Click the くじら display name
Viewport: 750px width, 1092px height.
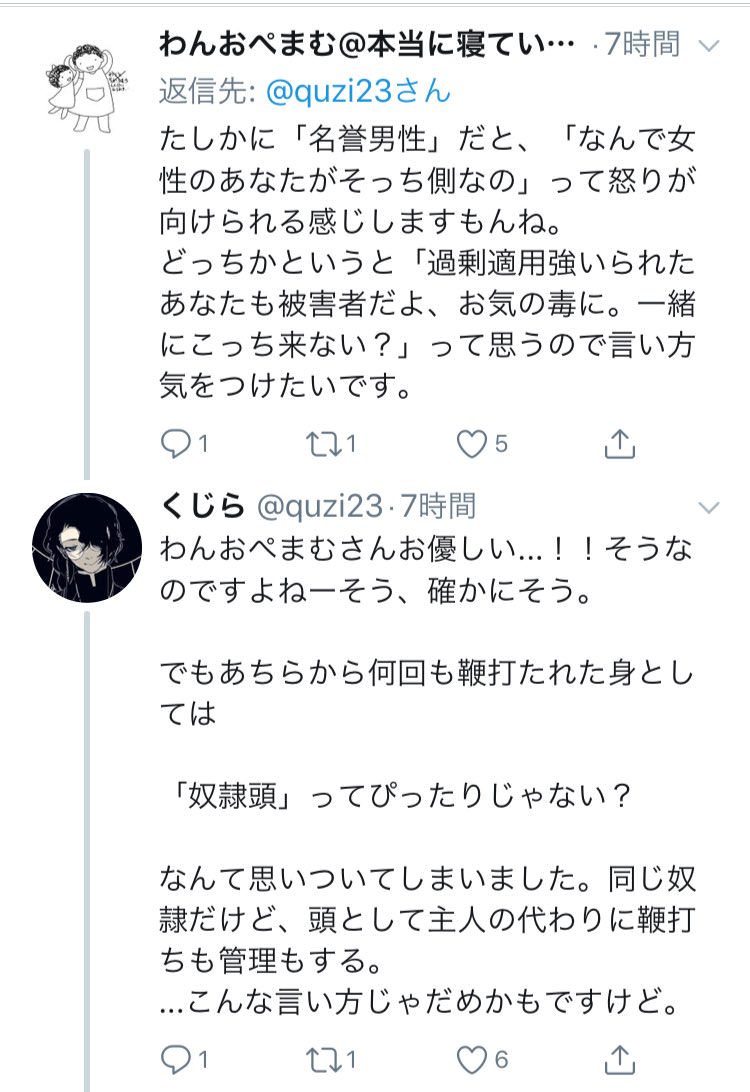click(x=201, y=508)
